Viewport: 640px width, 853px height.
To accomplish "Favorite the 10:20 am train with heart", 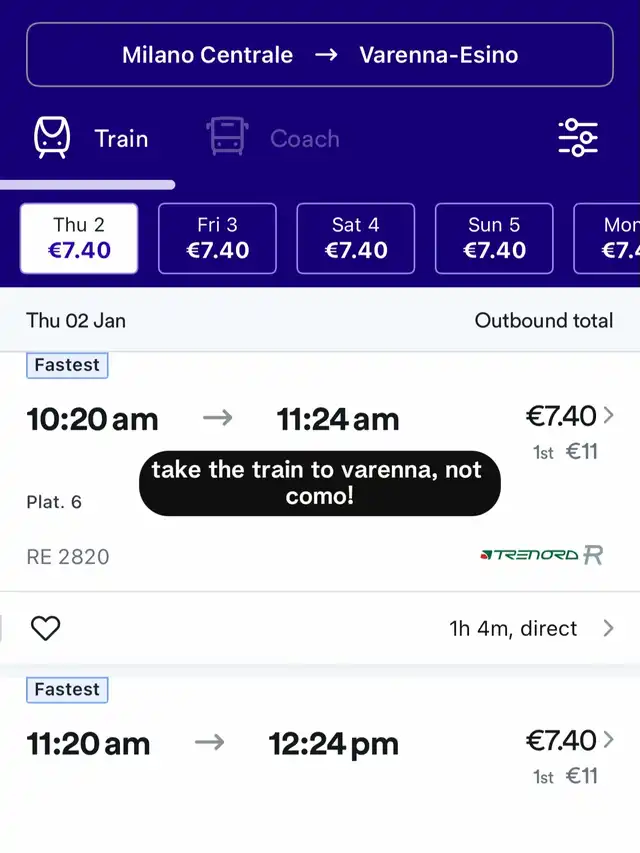I will pyautogui.click(x=46, y=628).
